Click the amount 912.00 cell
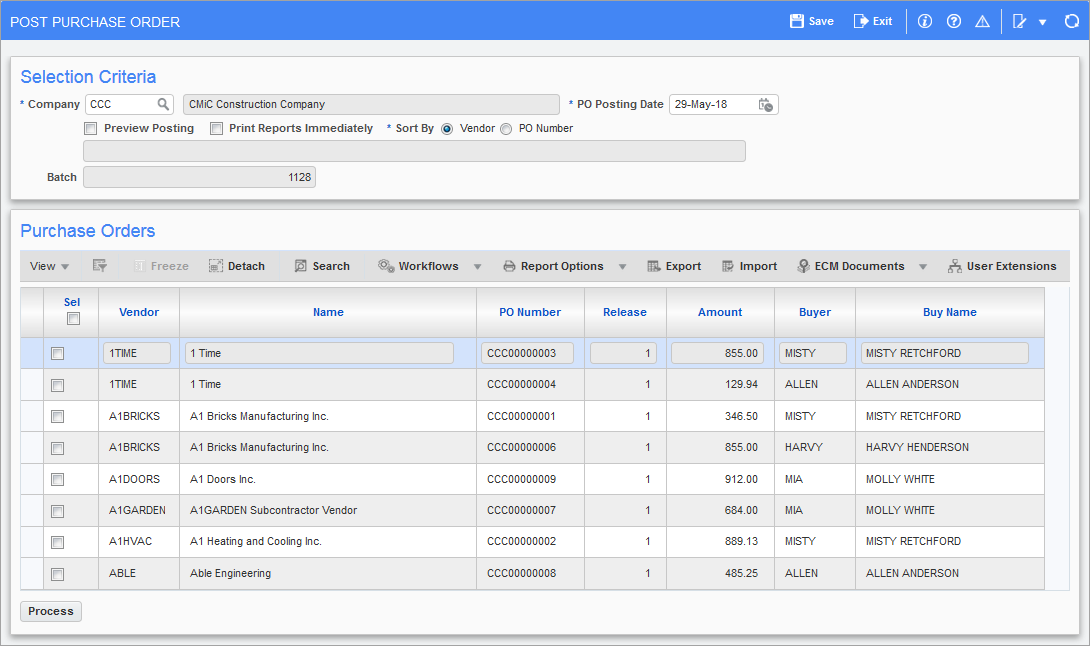The image size is (1090, 646). click(720, 479)
